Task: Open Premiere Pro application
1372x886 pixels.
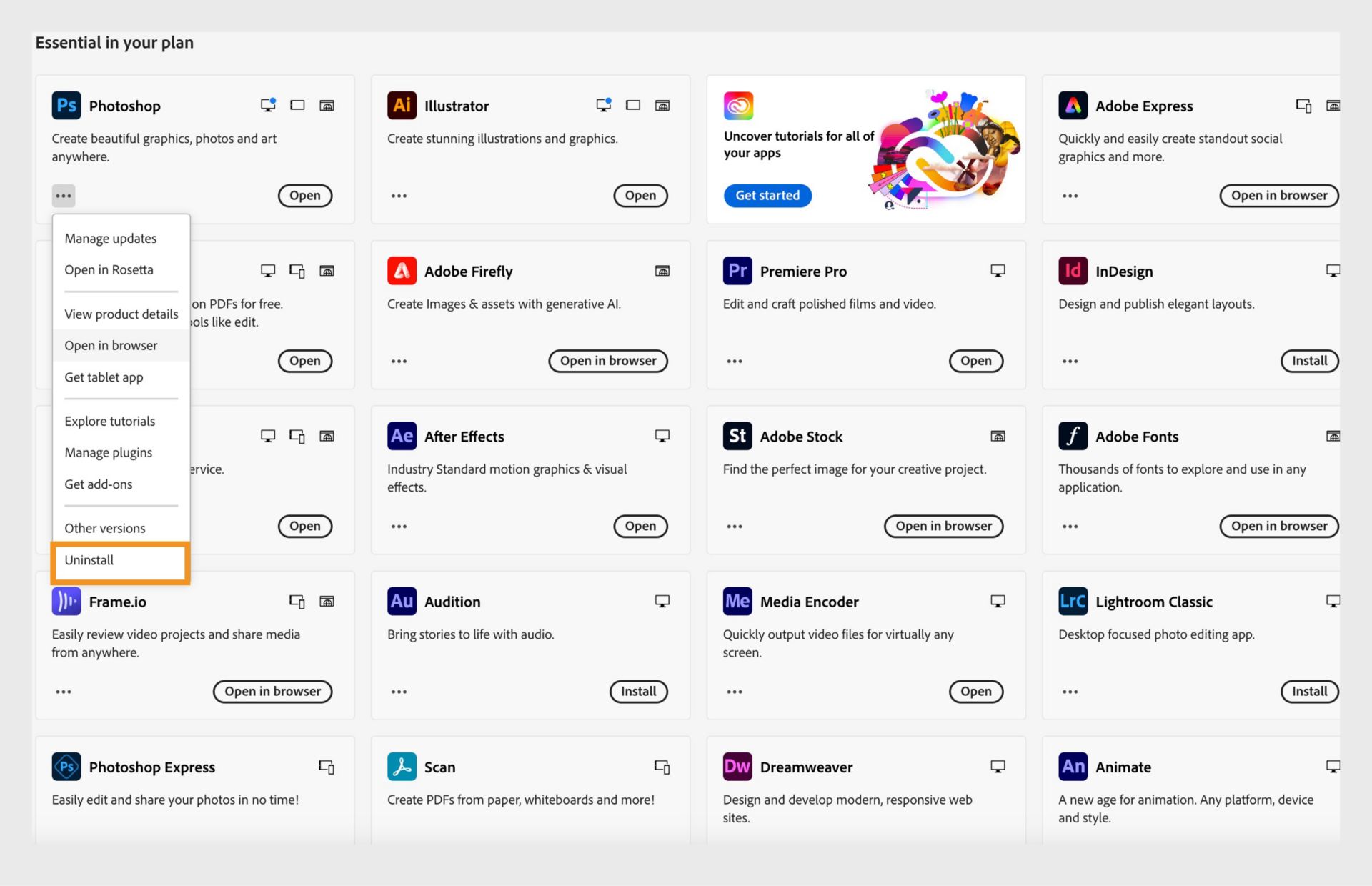Action: coord(974,360)
